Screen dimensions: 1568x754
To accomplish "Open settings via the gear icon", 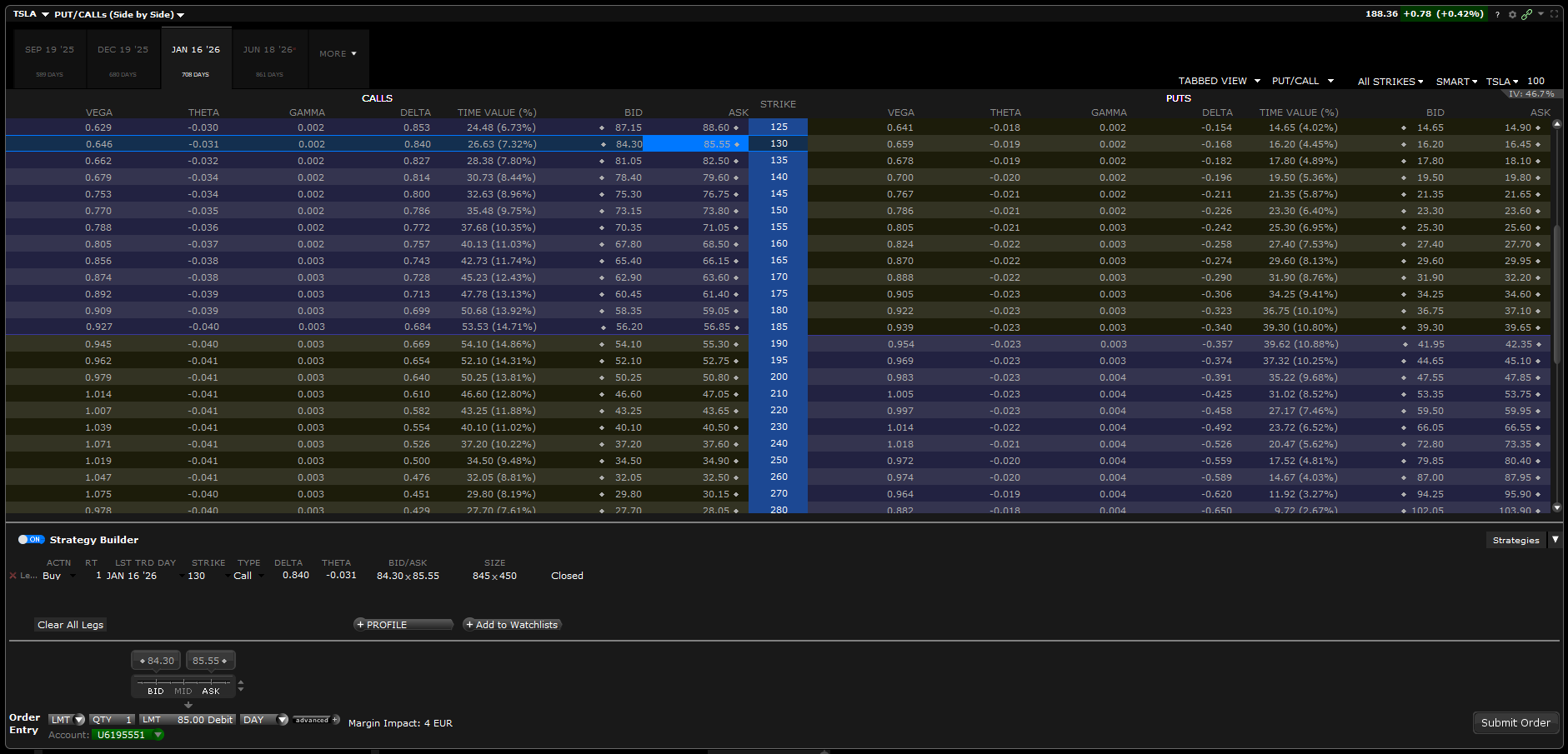I will click(1512, 14).
